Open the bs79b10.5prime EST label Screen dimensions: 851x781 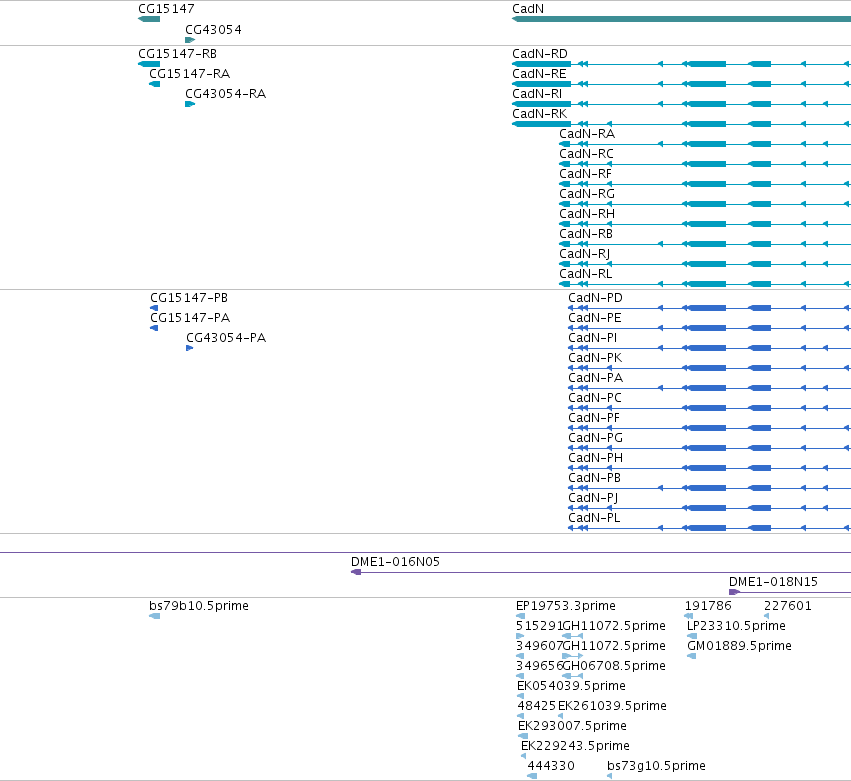tap(199, 606)
